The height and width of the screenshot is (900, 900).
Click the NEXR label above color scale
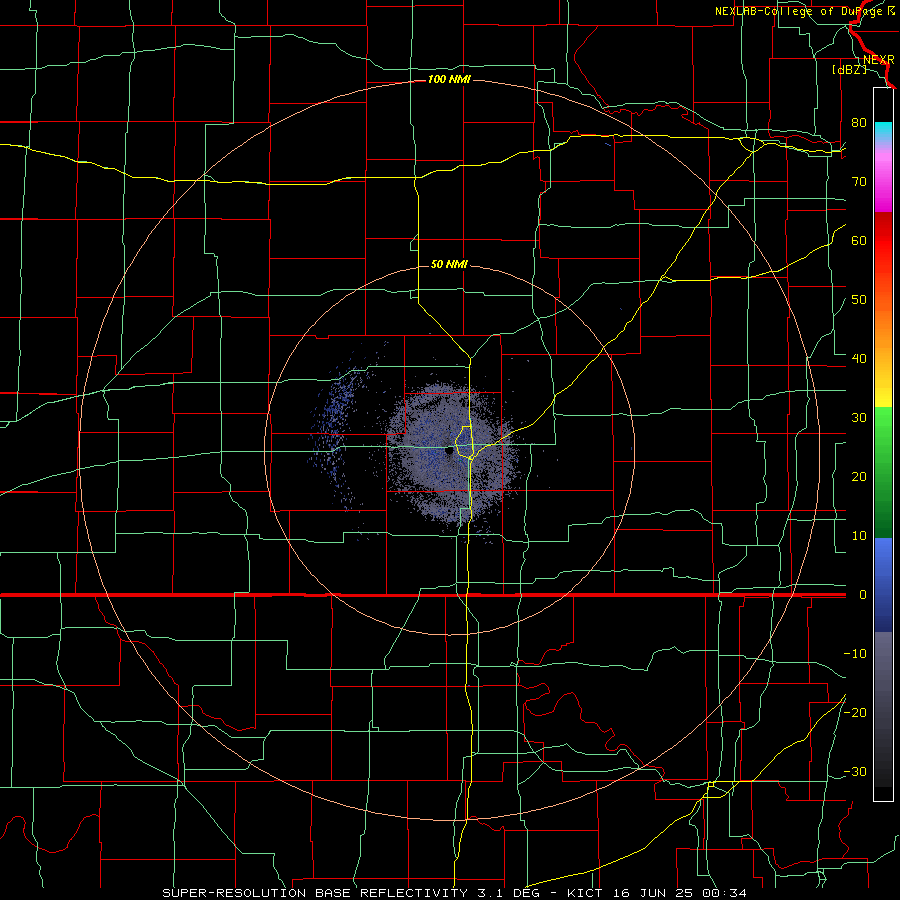point(879,60)
